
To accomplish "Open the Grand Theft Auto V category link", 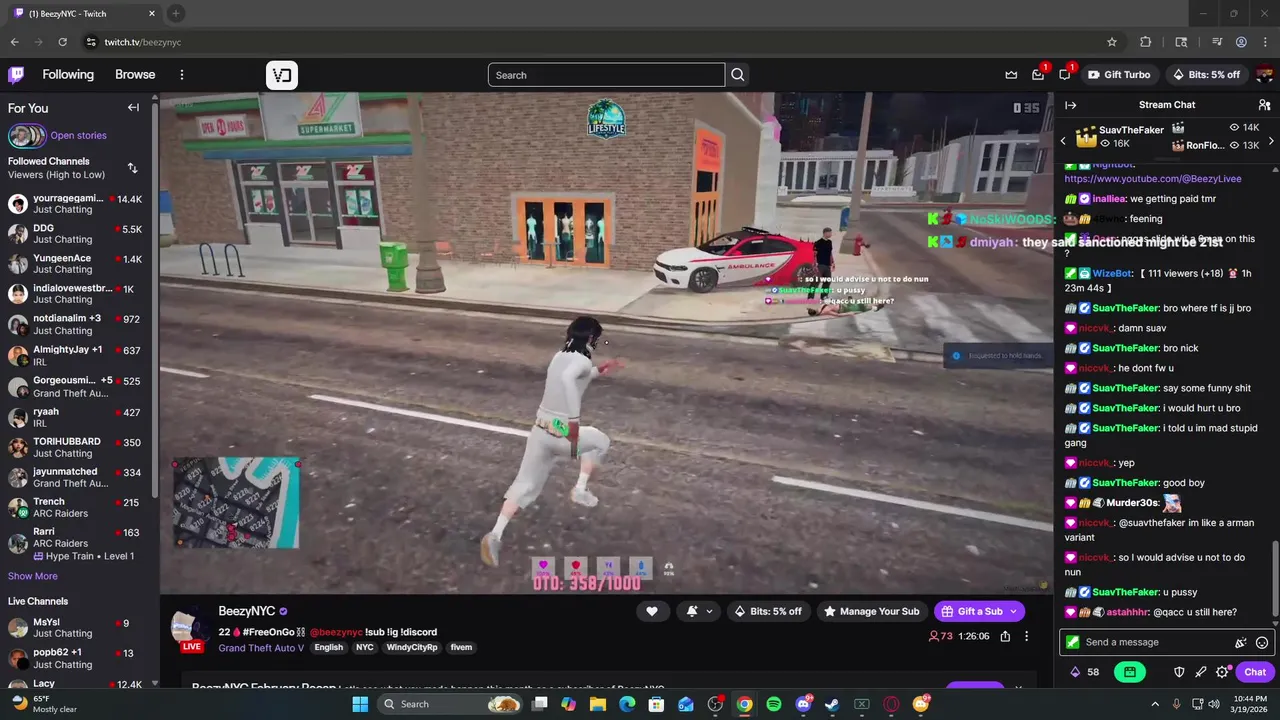I will point(261,648).
